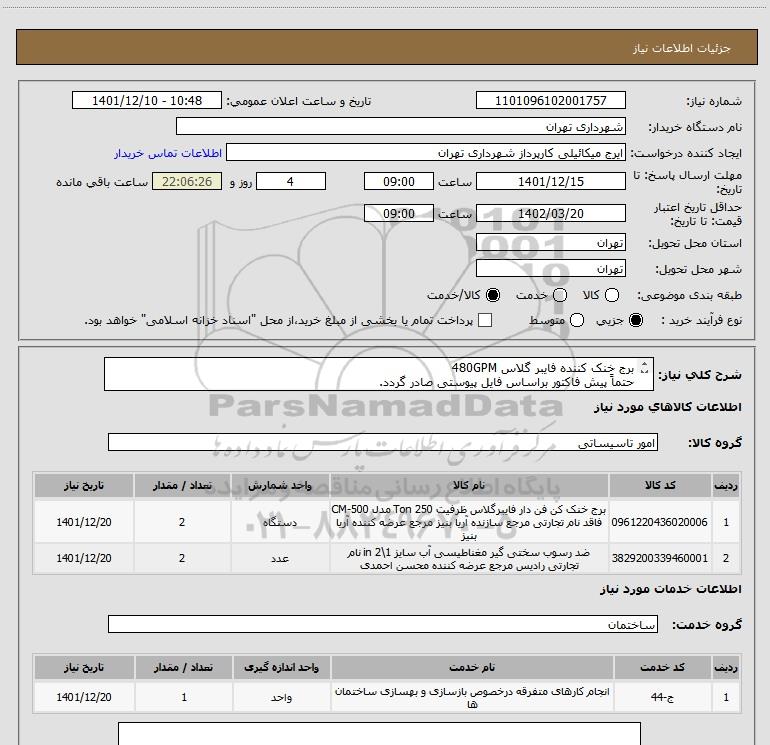770x745 pixels.
Task: Tick the اسناد خزانه اسلامی payment checkbox
Action: click(x=485, y=320)
